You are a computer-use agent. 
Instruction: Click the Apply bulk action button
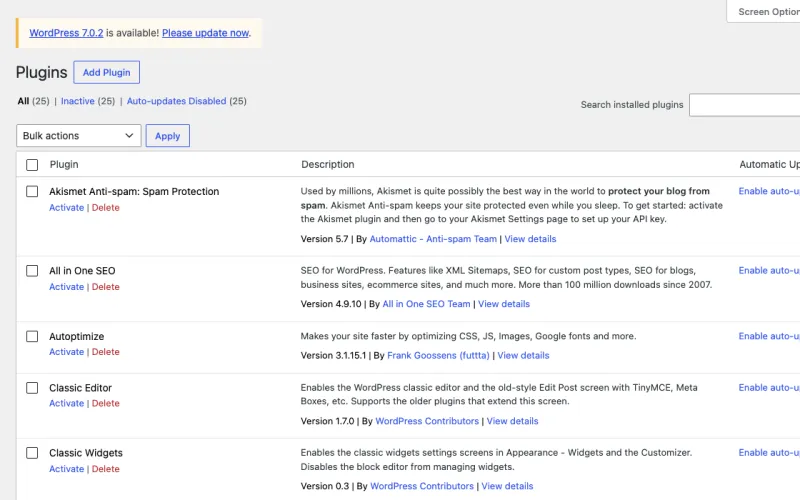pyautogui.click(x=167, y=136)
